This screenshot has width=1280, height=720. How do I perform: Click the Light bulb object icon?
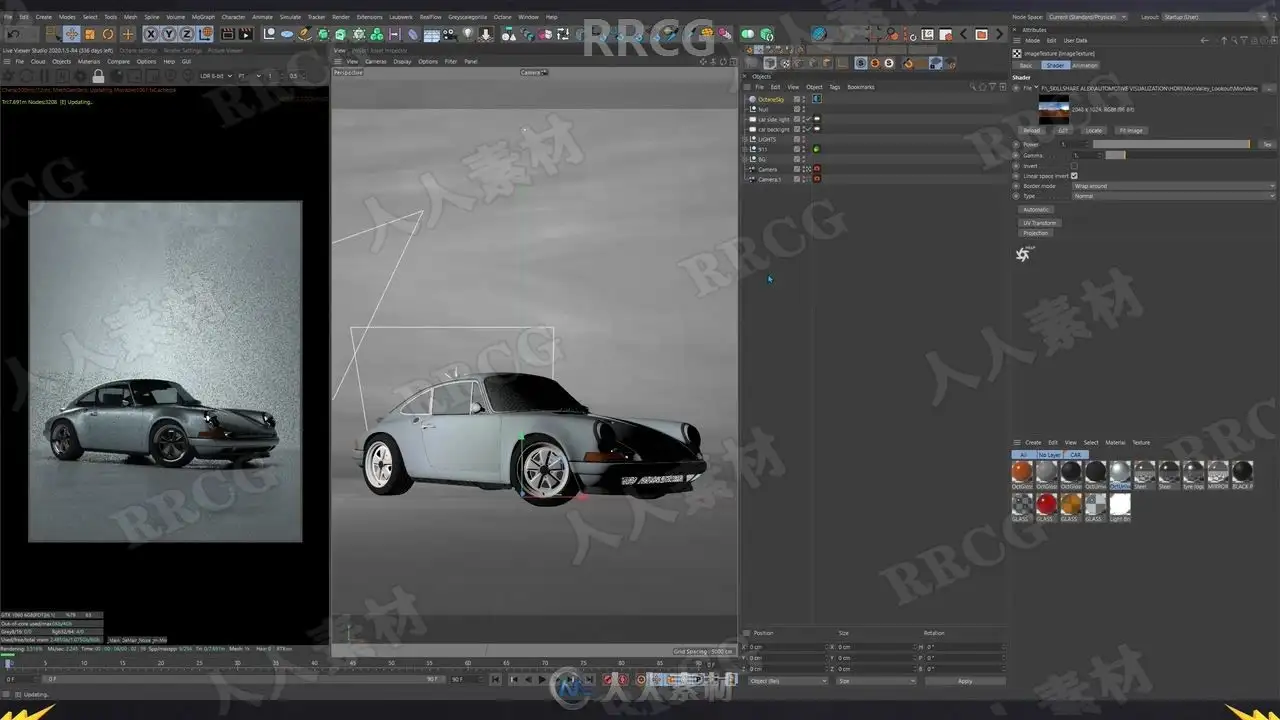click(x=467, y=34)
